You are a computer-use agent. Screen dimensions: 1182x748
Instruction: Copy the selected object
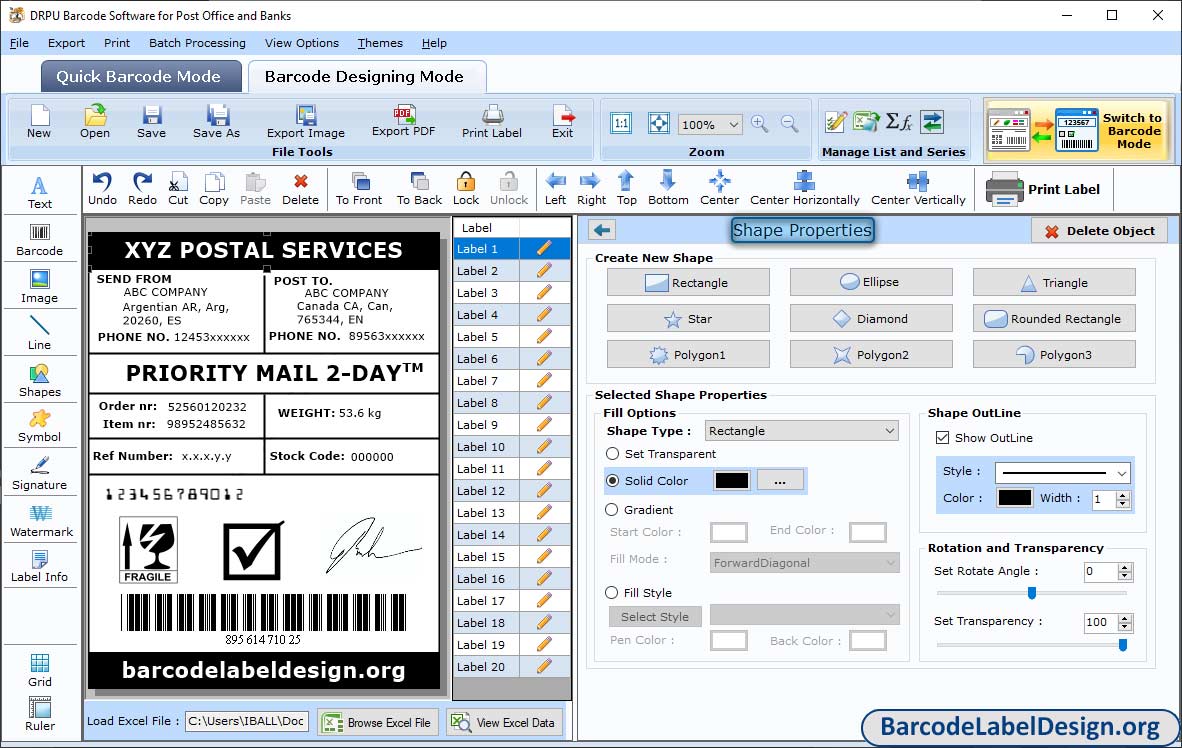214,189
